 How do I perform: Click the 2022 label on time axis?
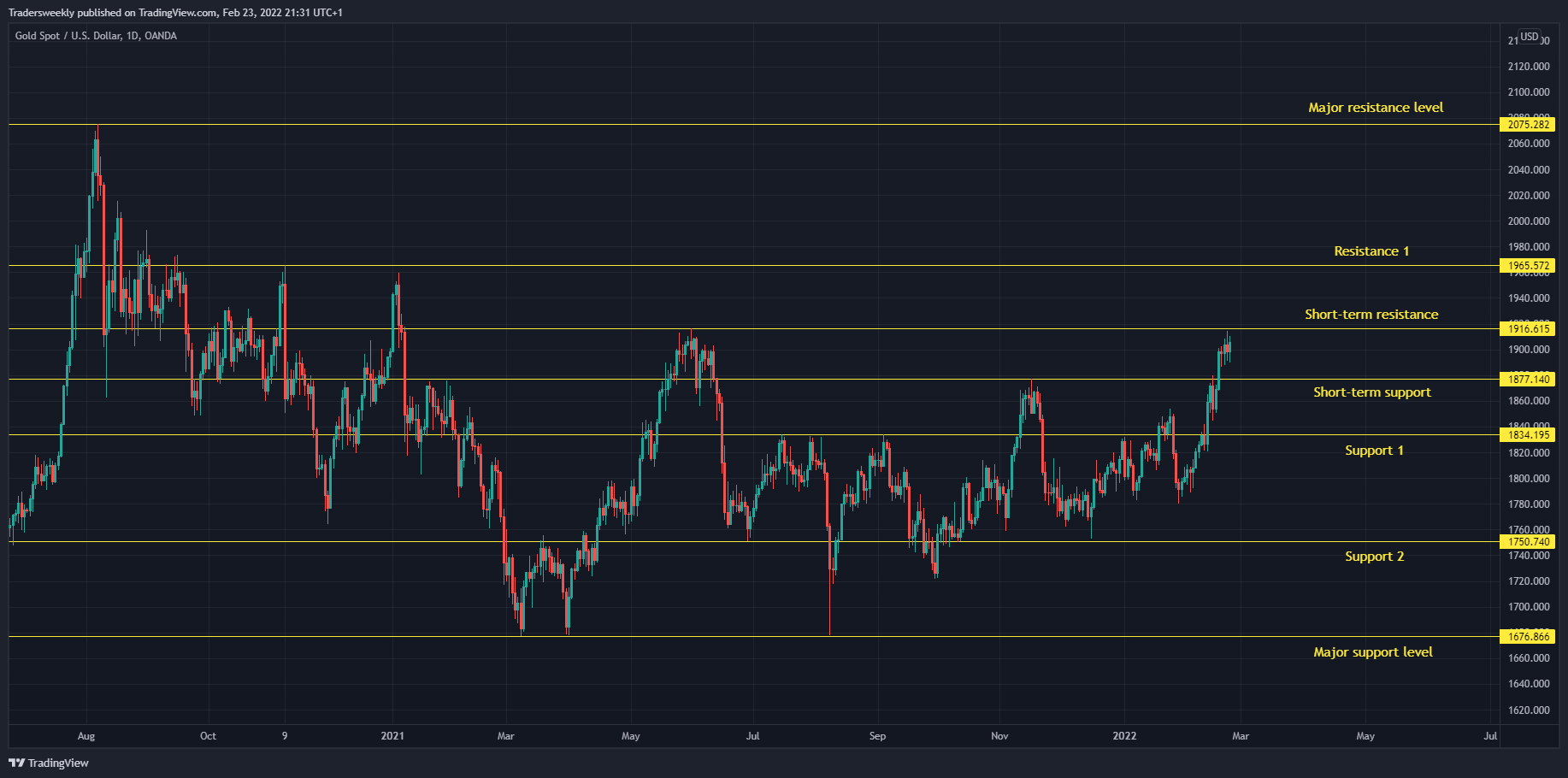coord(1124,736)
